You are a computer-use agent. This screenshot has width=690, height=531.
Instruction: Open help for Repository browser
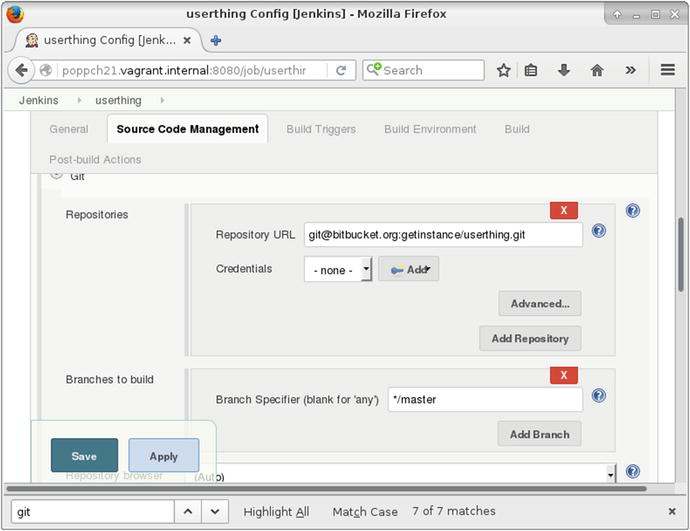click(x=632, y=472)
